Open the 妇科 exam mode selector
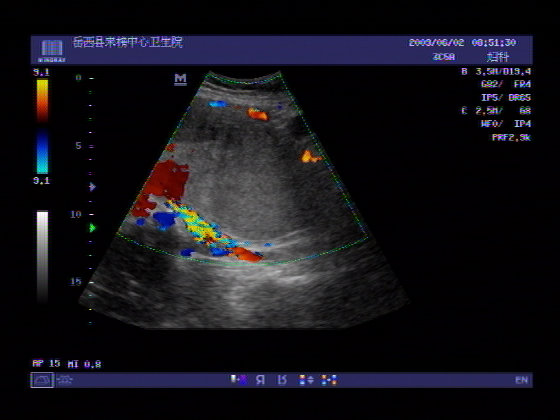This screenshot has width=560, height=420. [x=498, y=57]
